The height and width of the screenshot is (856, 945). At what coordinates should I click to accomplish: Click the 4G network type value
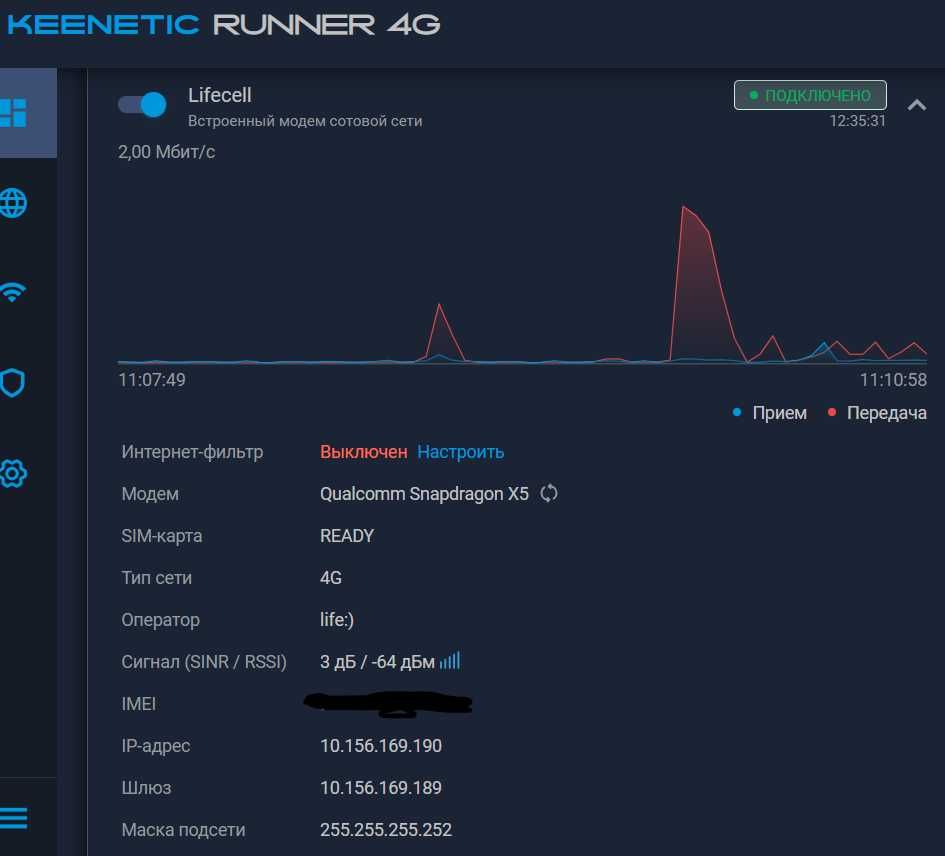click(x=331, y=578)
